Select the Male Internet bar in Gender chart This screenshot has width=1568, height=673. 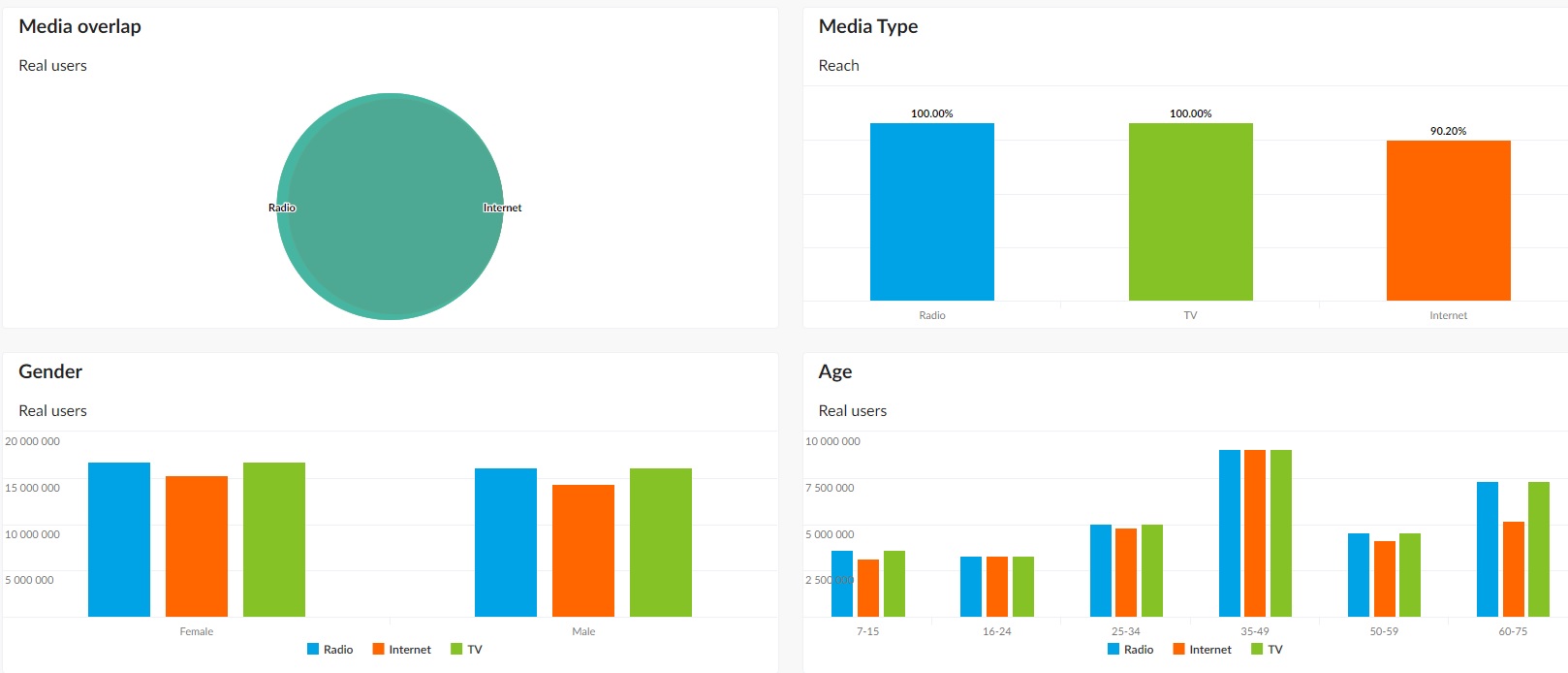point(583,550)
